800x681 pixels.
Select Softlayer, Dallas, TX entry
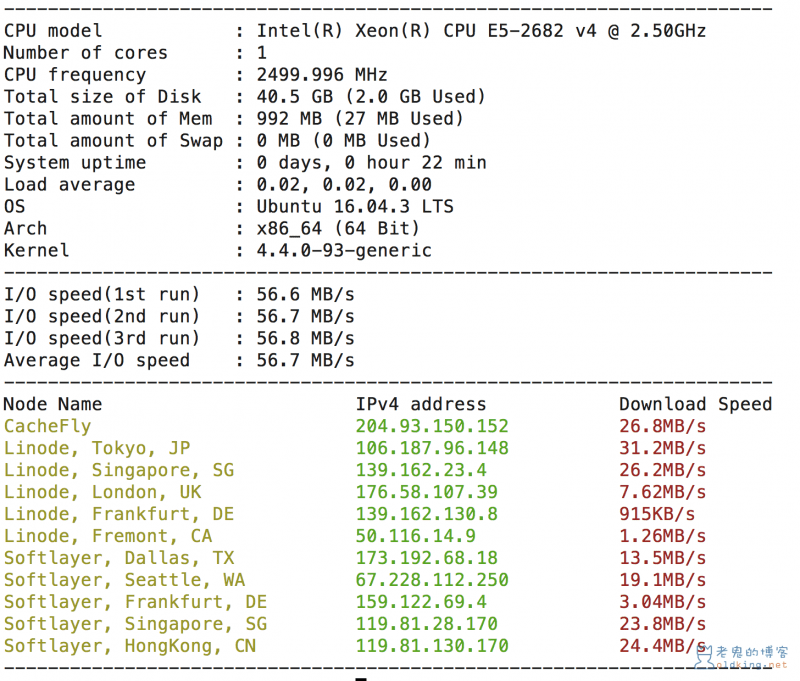(x=119, y=558)
